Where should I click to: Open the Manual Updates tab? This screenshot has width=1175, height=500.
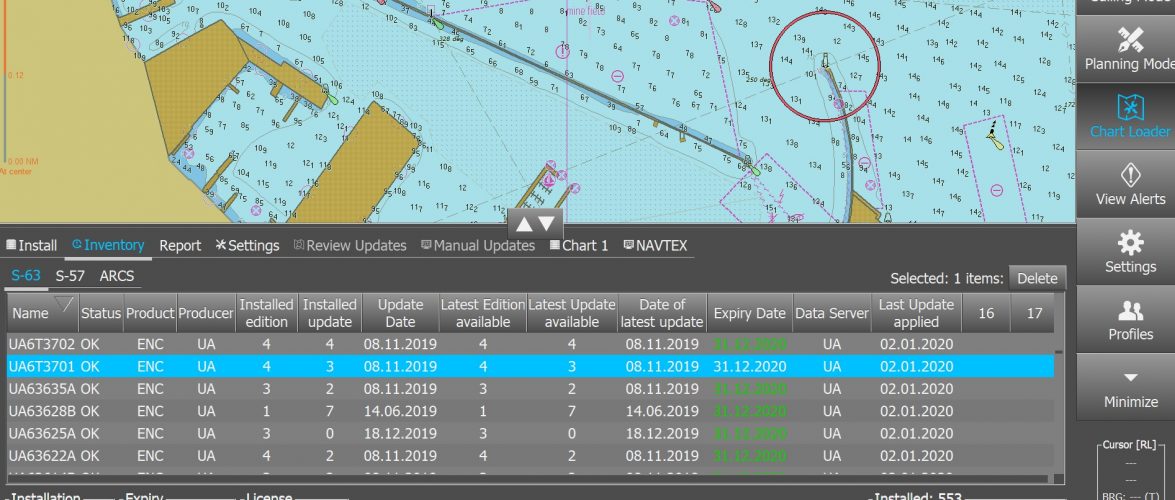478,246
